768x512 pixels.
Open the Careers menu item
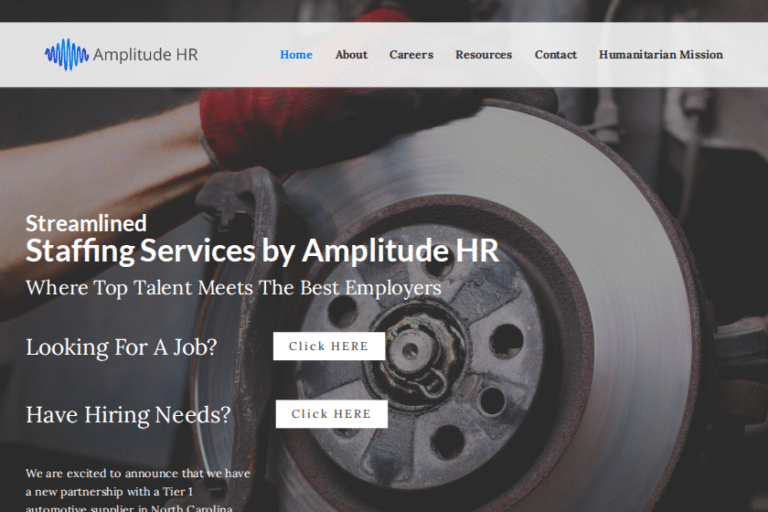(x=411, y=55)
